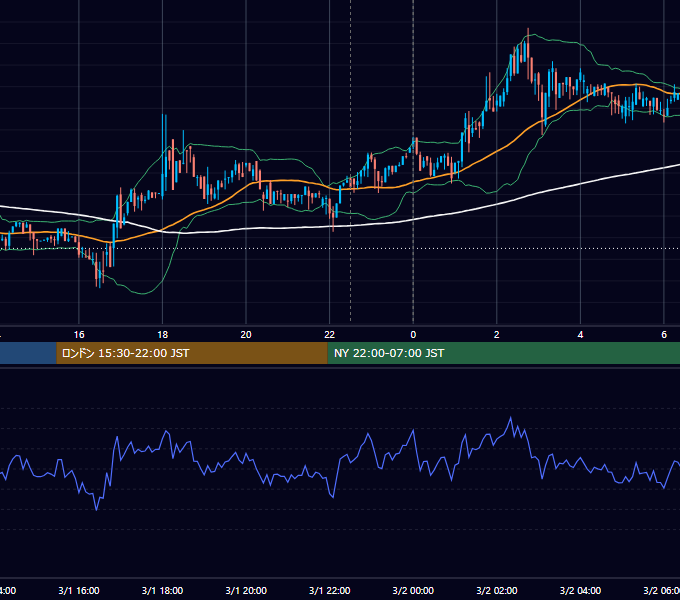680x600 pixels.
Task: Click the 3/1 20:00 time label
Action: coord(246,590)
